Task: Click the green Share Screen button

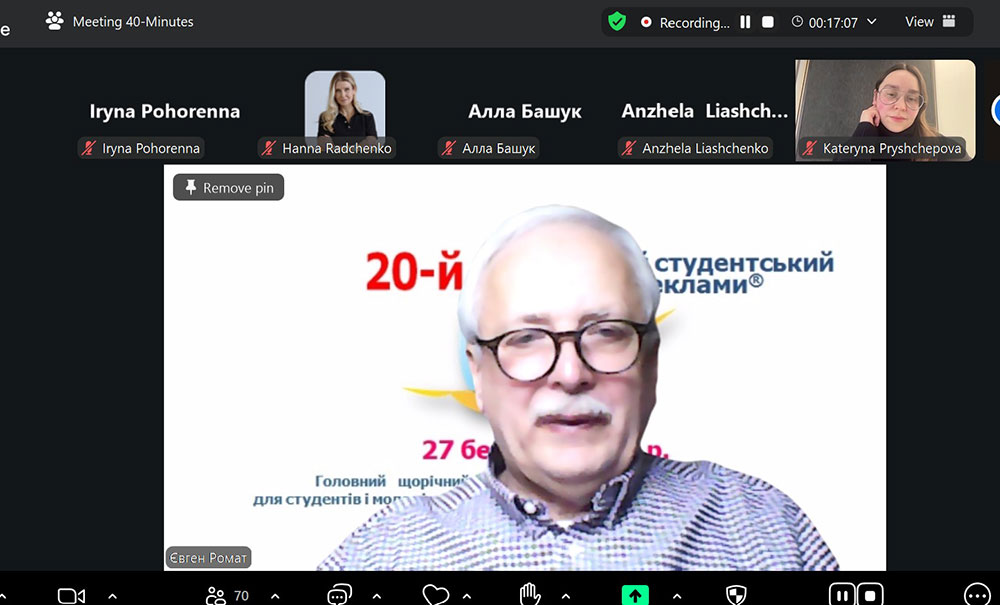Action: coord(635,595)
